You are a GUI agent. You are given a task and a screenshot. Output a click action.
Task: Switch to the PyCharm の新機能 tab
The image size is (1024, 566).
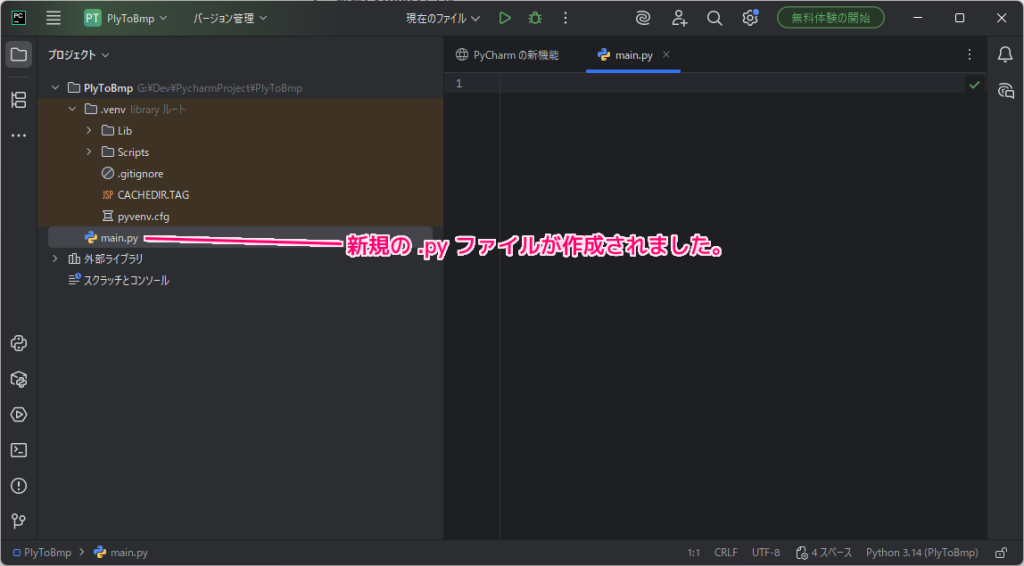coord(507,55)
